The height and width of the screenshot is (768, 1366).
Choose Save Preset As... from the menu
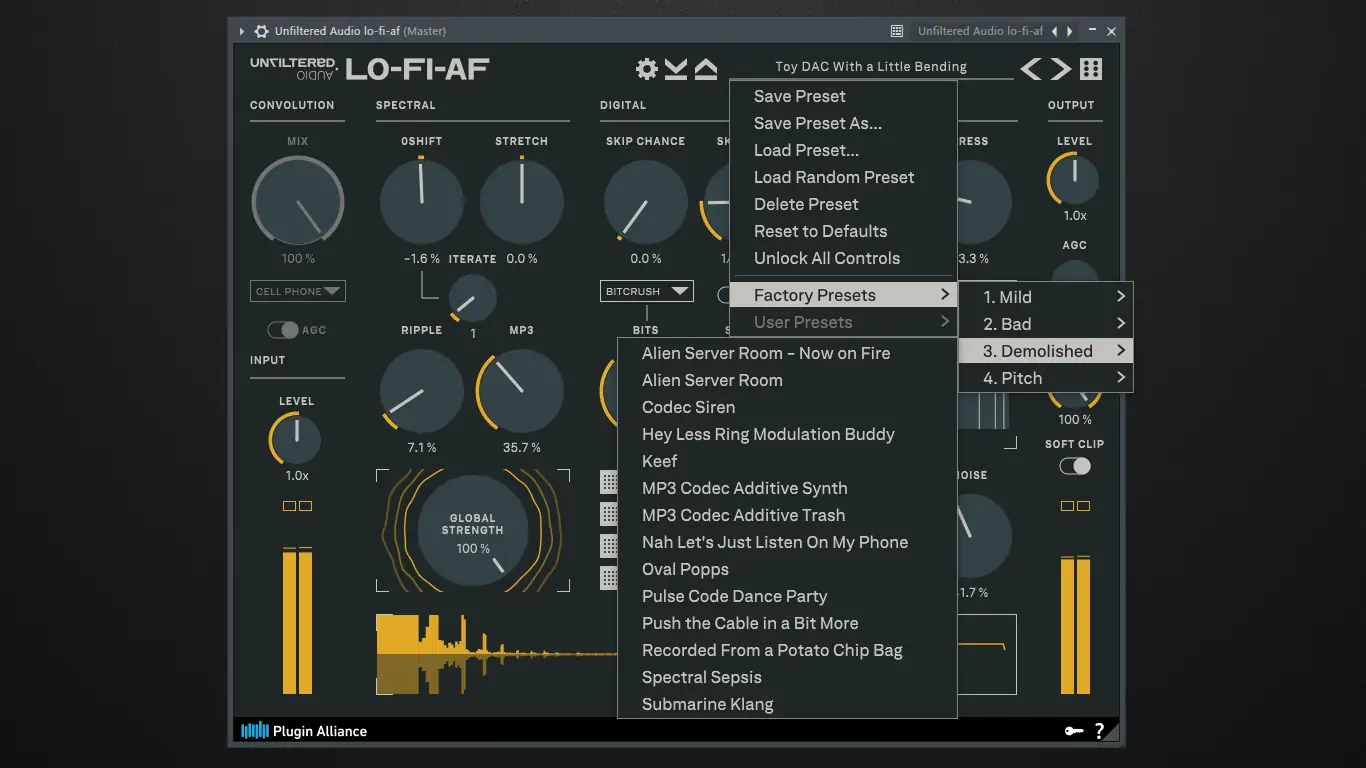(x=843, y=123)
